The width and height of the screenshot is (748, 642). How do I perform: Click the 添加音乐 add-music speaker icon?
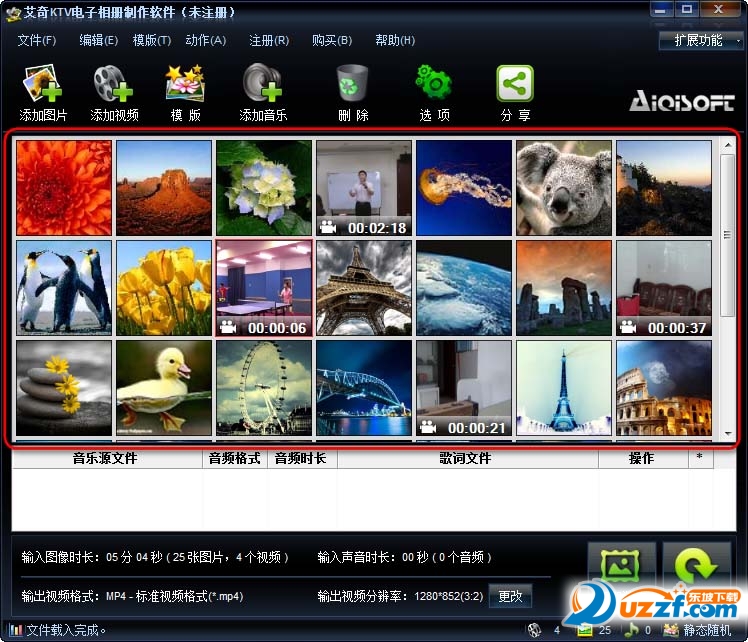[263, 83]
